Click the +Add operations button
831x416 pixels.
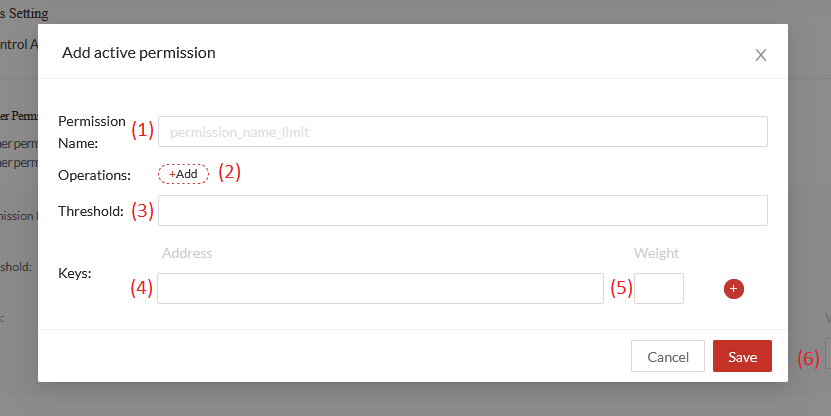pos(183,174)
